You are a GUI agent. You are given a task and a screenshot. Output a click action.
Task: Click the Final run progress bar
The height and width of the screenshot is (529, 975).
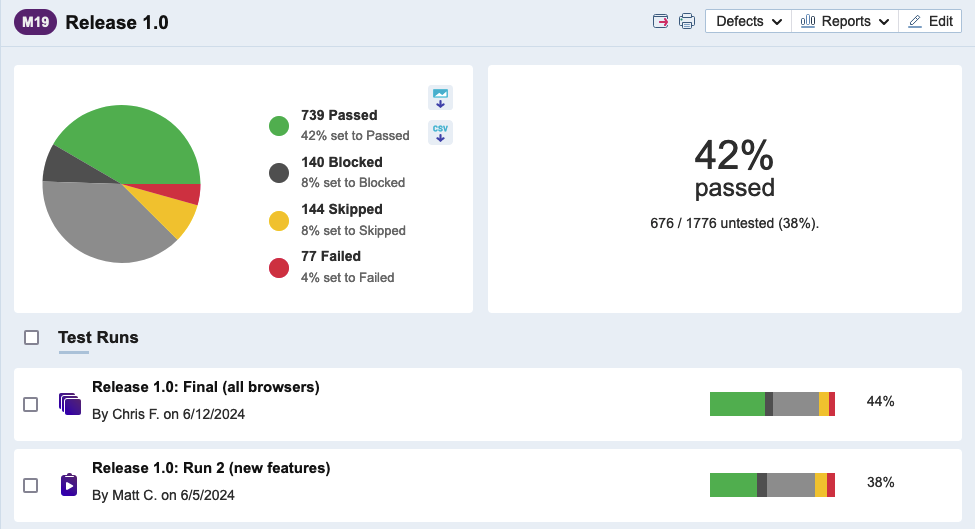coord(772,404)
